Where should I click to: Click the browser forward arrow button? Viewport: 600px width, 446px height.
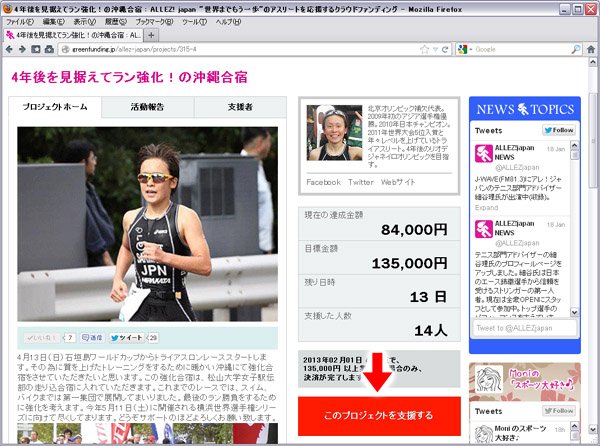(x=22, y=48)
